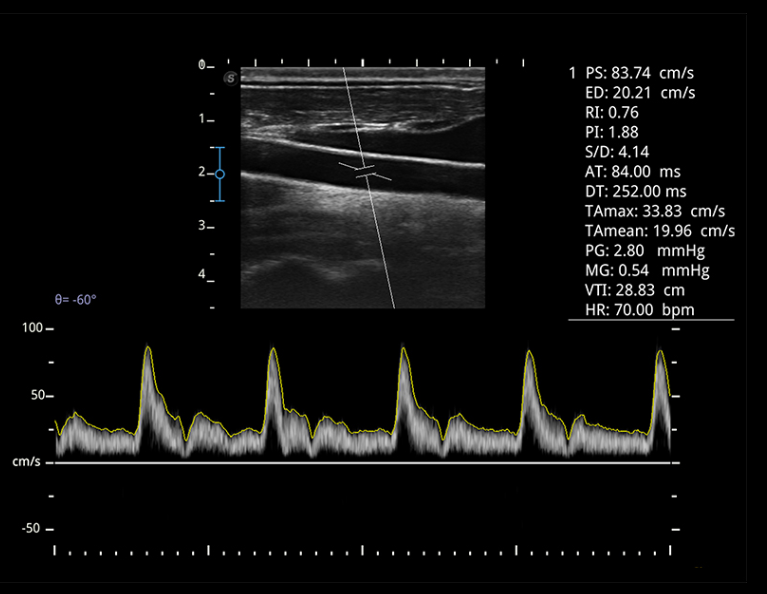Click depth scale label 3
The image size is (767, 594).
click(201, 226)
